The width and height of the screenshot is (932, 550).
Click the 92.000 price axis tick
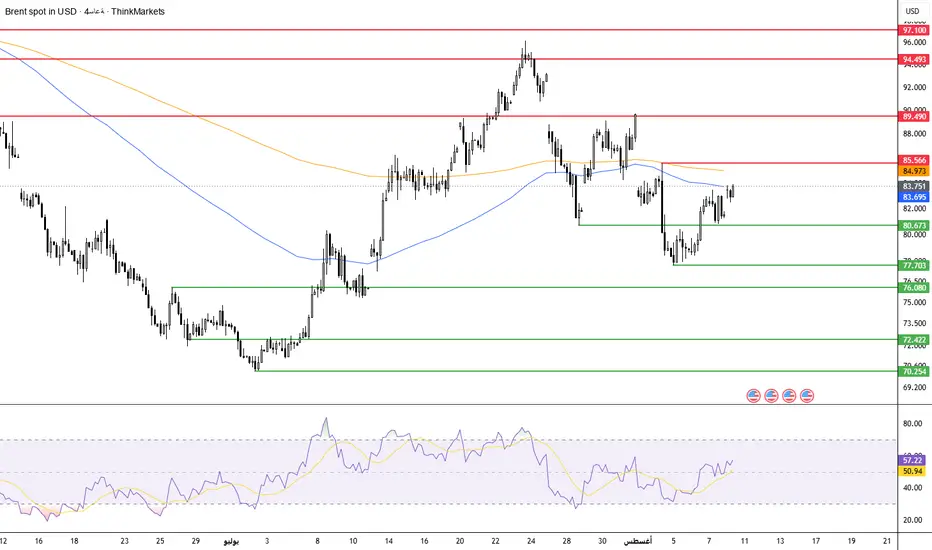click(x=914, y=87)
